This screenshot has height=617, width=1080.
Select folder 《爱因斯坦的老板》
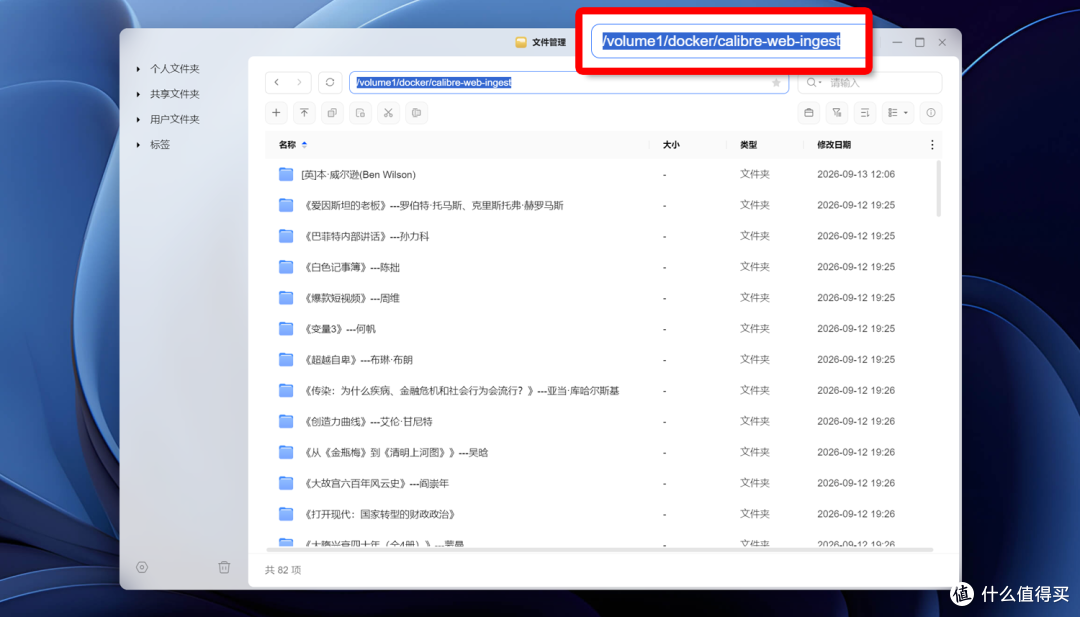[433, 205]
